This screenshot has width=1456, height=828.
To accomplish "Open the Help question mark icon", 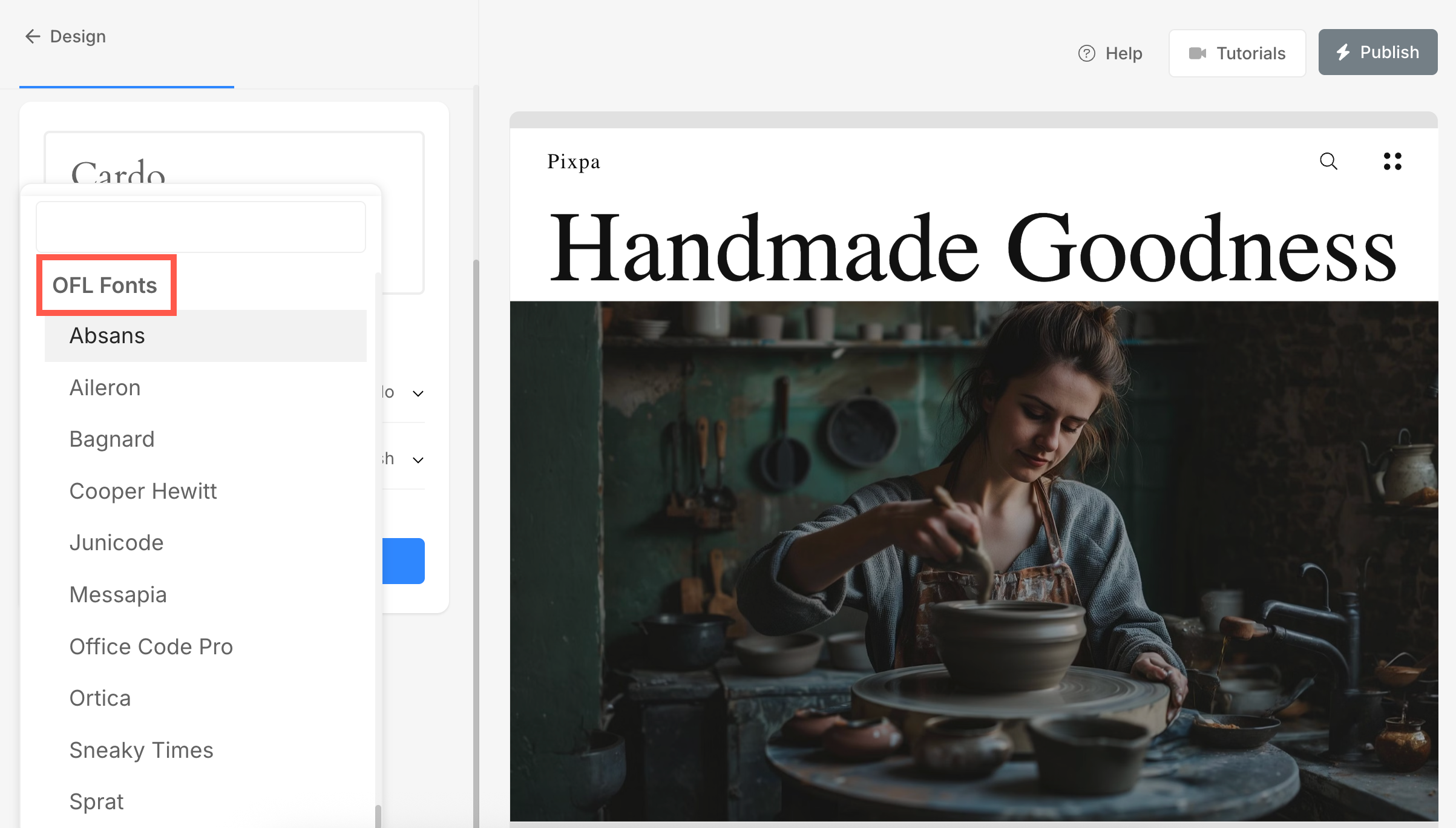I will (1087, 53).
